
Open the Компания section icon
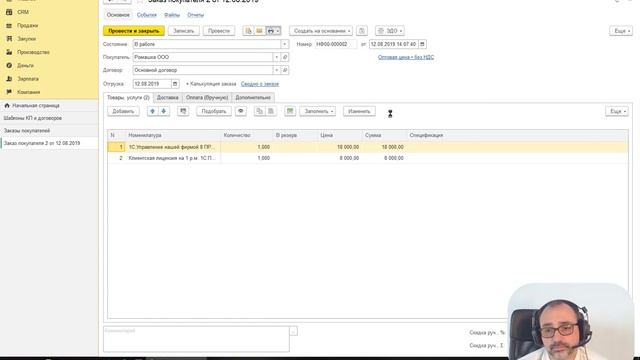[9, 92]
